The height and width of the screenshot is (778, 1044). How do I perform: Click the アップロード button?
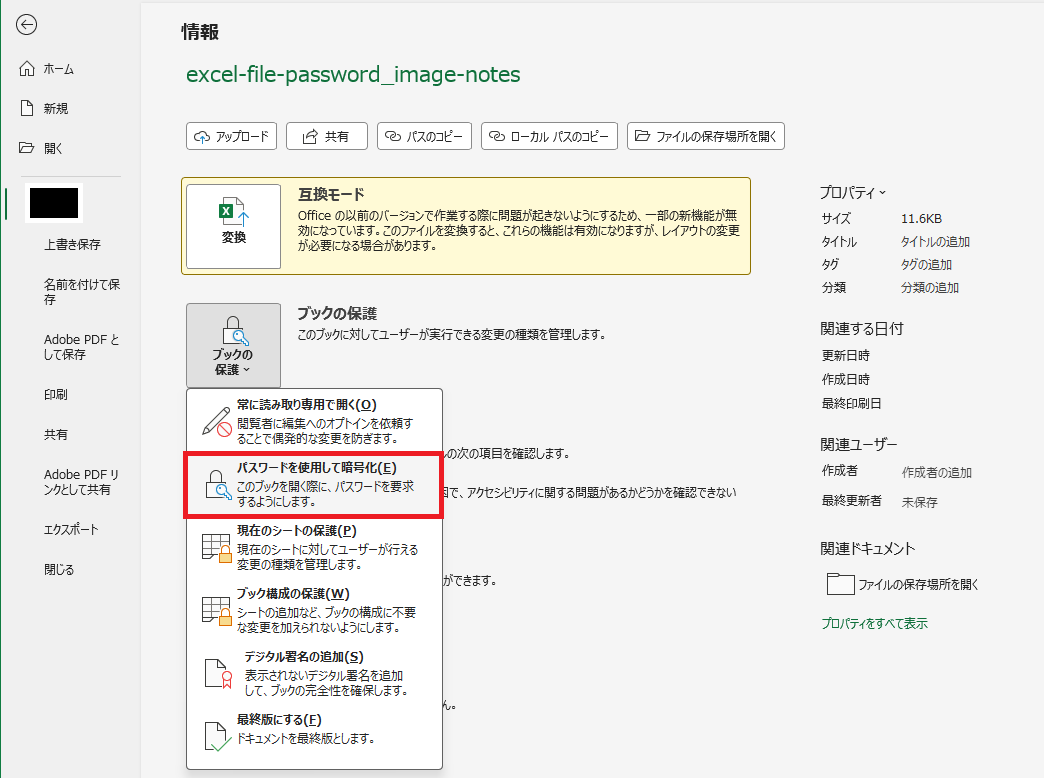coord(231,136)
